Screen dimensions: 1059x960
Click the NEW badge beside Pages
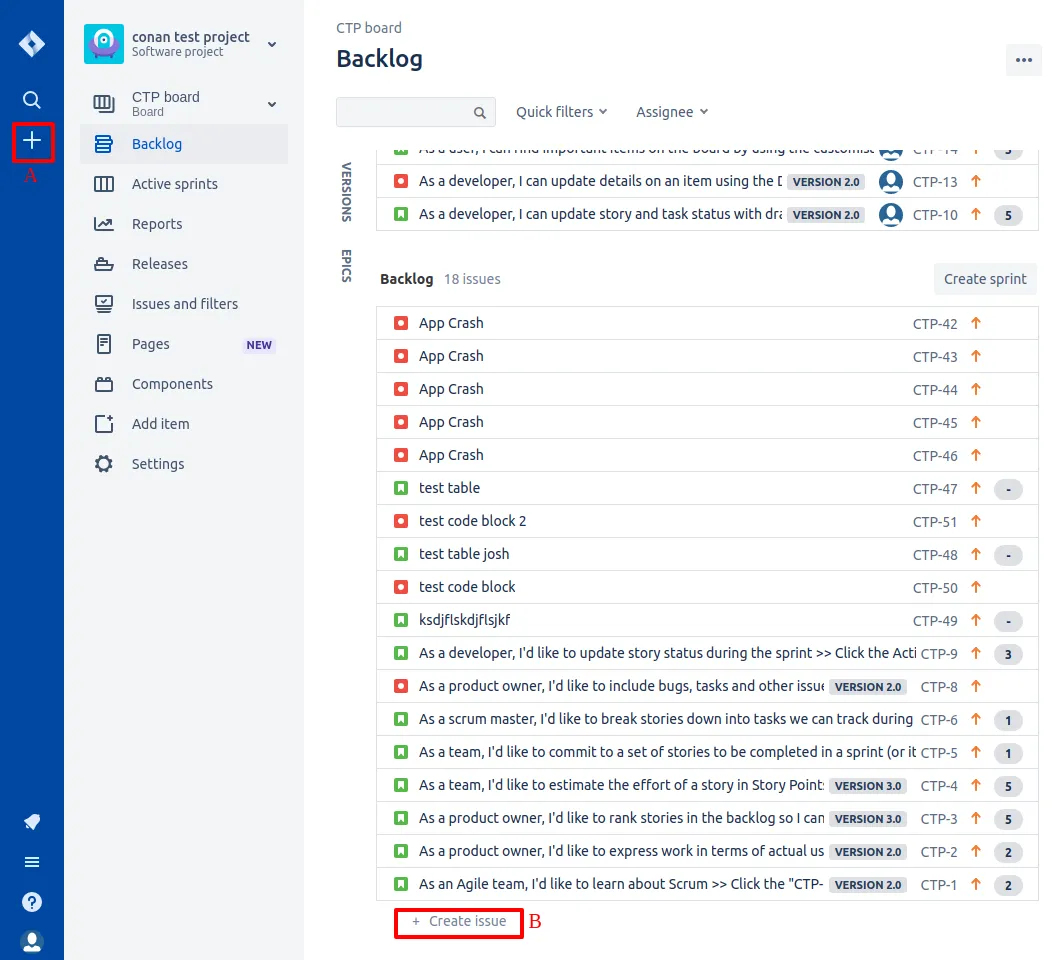coord(259,345)
